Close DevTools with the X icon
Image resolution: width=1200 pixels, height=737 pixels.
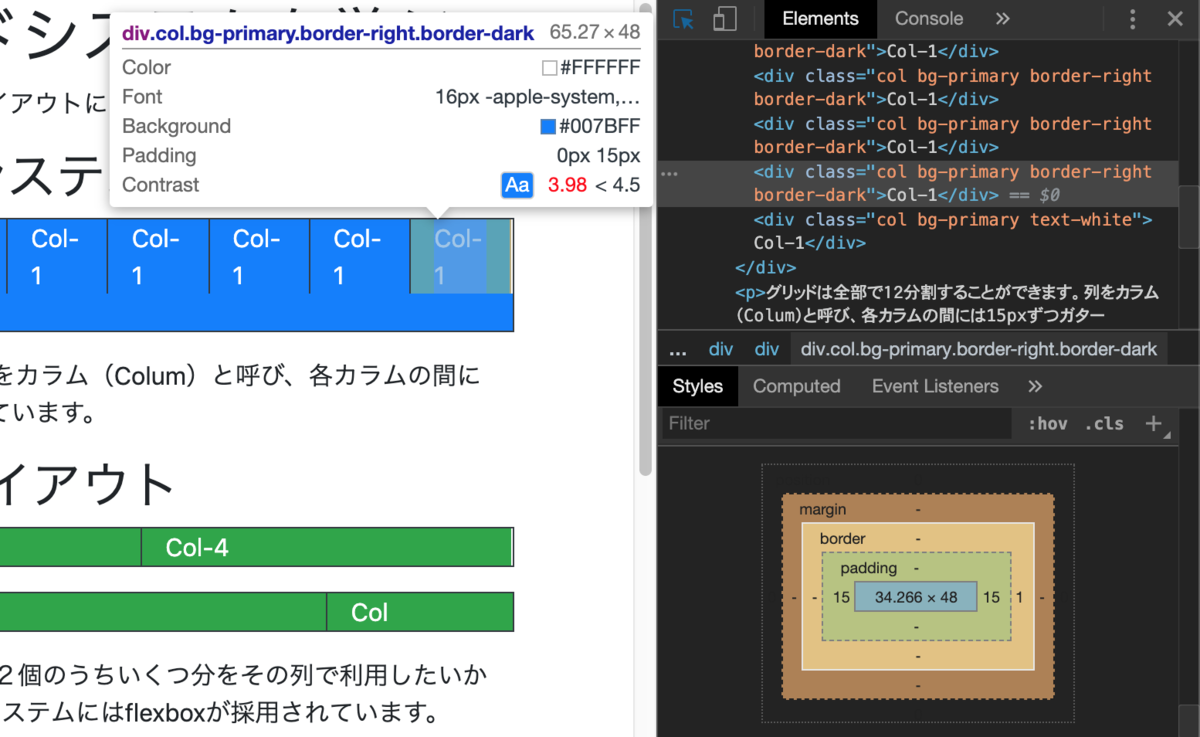(1175, 19)
